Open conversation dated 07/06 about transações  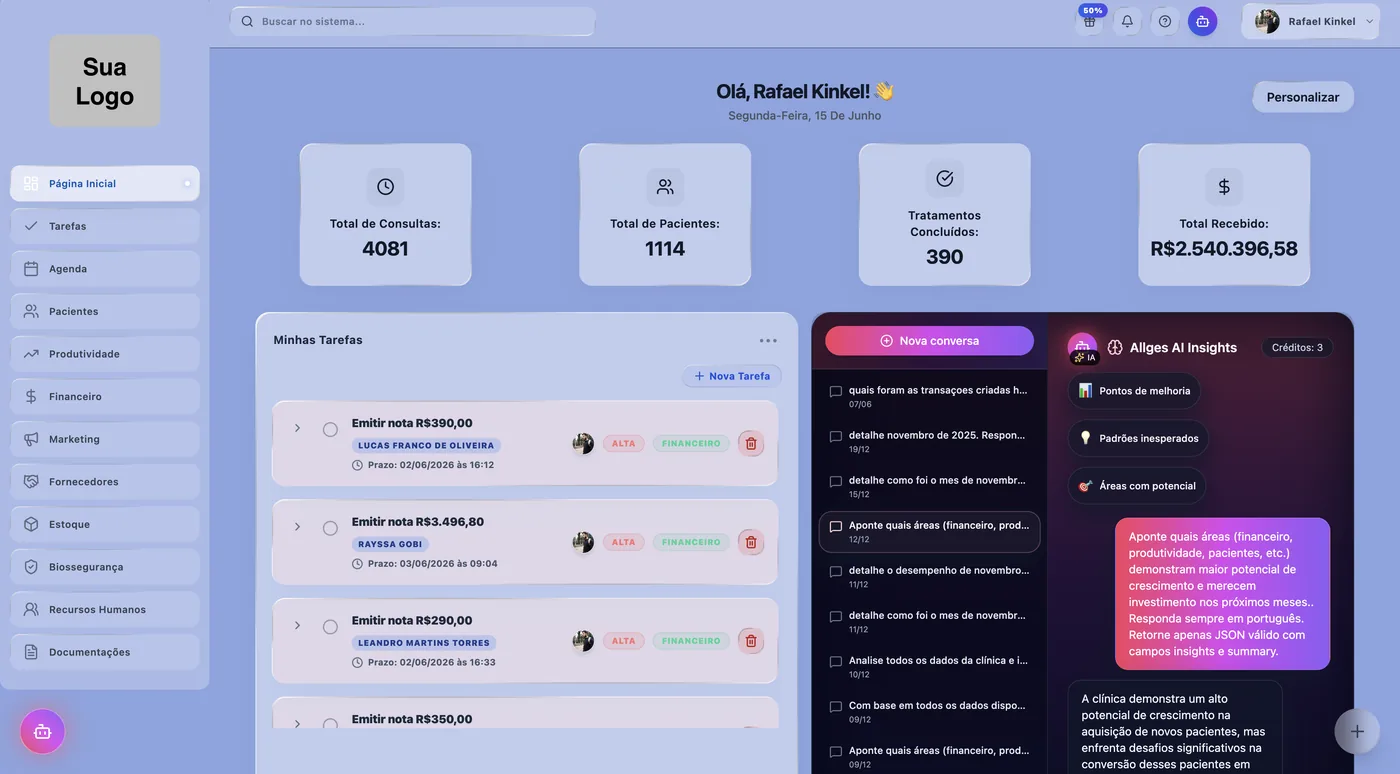929,396
